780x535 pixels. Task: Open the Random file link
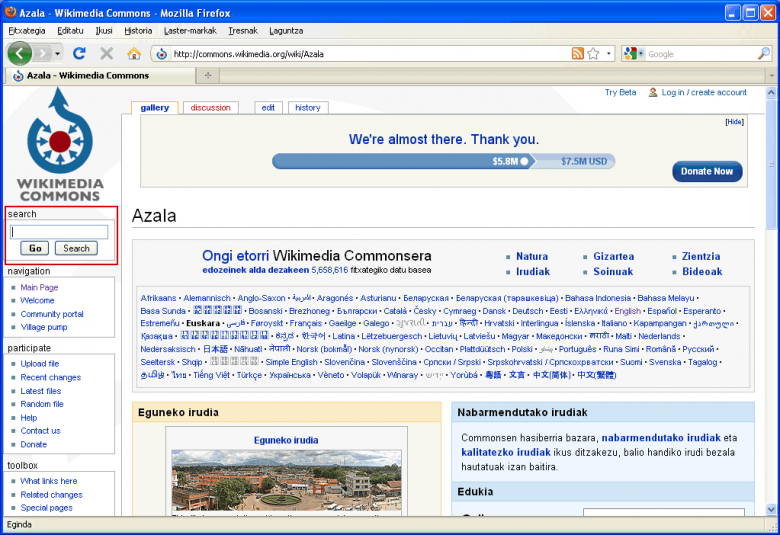(42, 404)
